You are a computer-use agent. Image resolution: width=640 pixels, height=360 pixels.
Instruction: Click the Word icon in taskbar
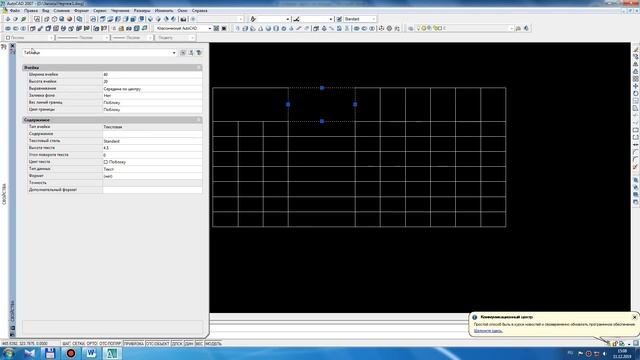[91, 353]
